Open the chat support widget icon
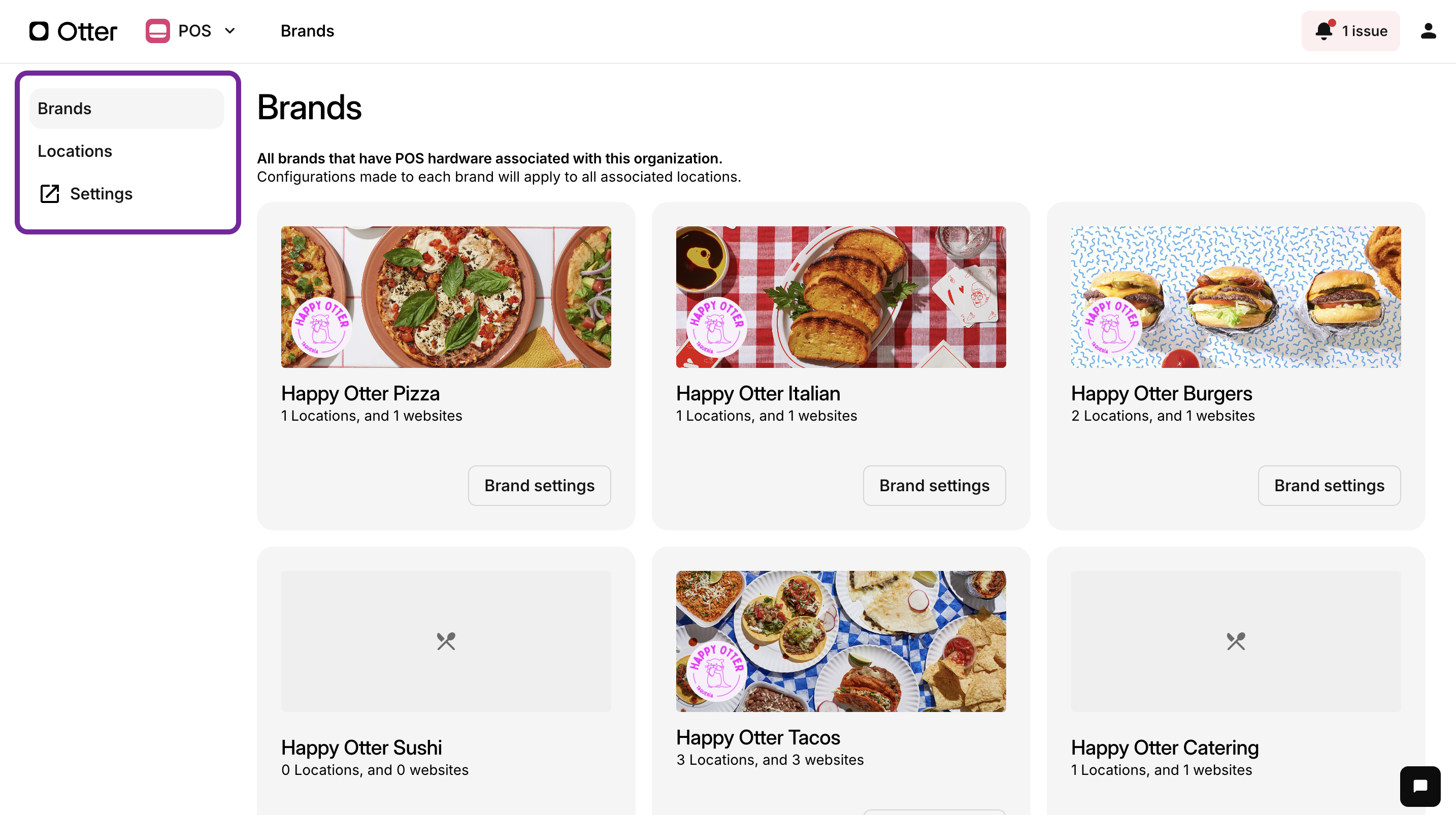This screenshot has width=1456, height=815. point(1420,786)
